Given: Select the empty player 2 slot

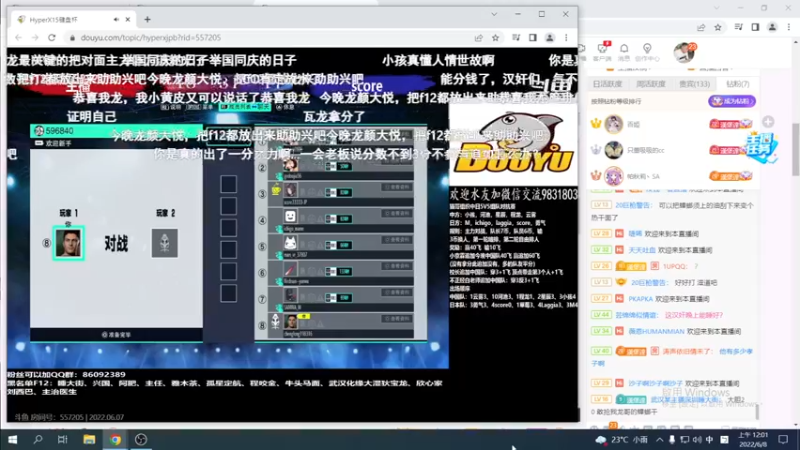Looking at the screenshot, I should coord(165,243).
